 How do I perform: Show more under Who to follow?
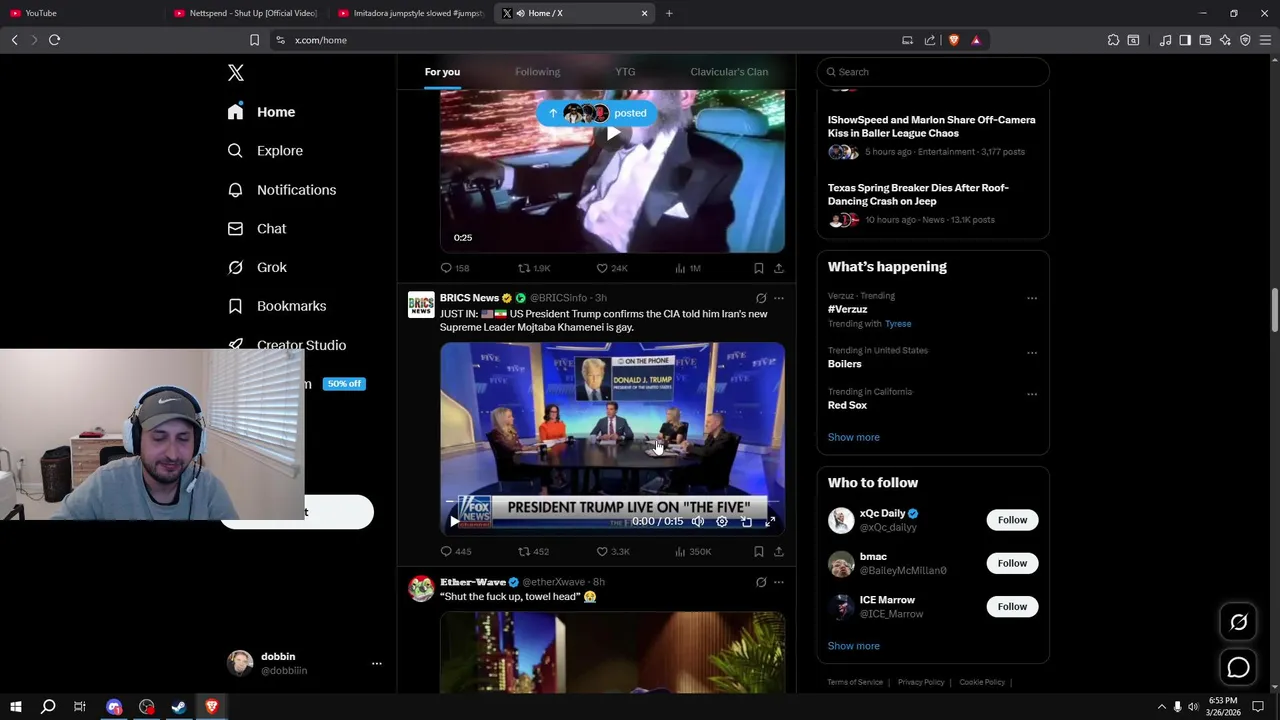point(854,646)
